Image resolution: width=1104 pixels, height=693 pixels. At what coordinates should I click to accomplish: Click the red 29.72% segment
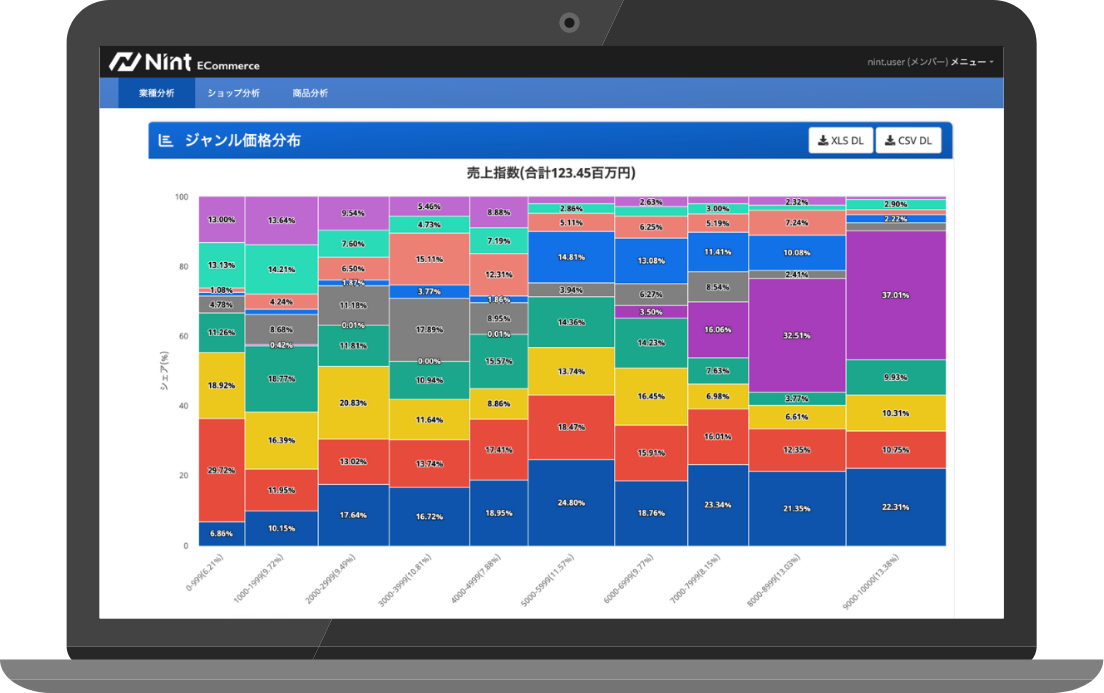coord(221,469)
